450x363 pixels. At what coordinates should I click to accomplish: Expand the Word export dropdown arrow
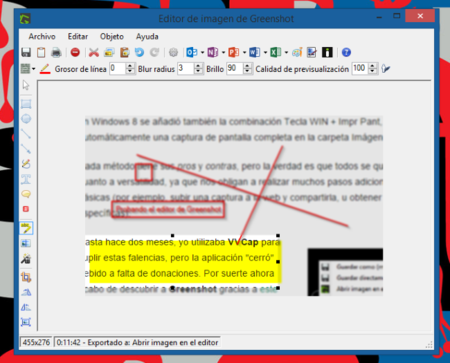coord(265,52)
